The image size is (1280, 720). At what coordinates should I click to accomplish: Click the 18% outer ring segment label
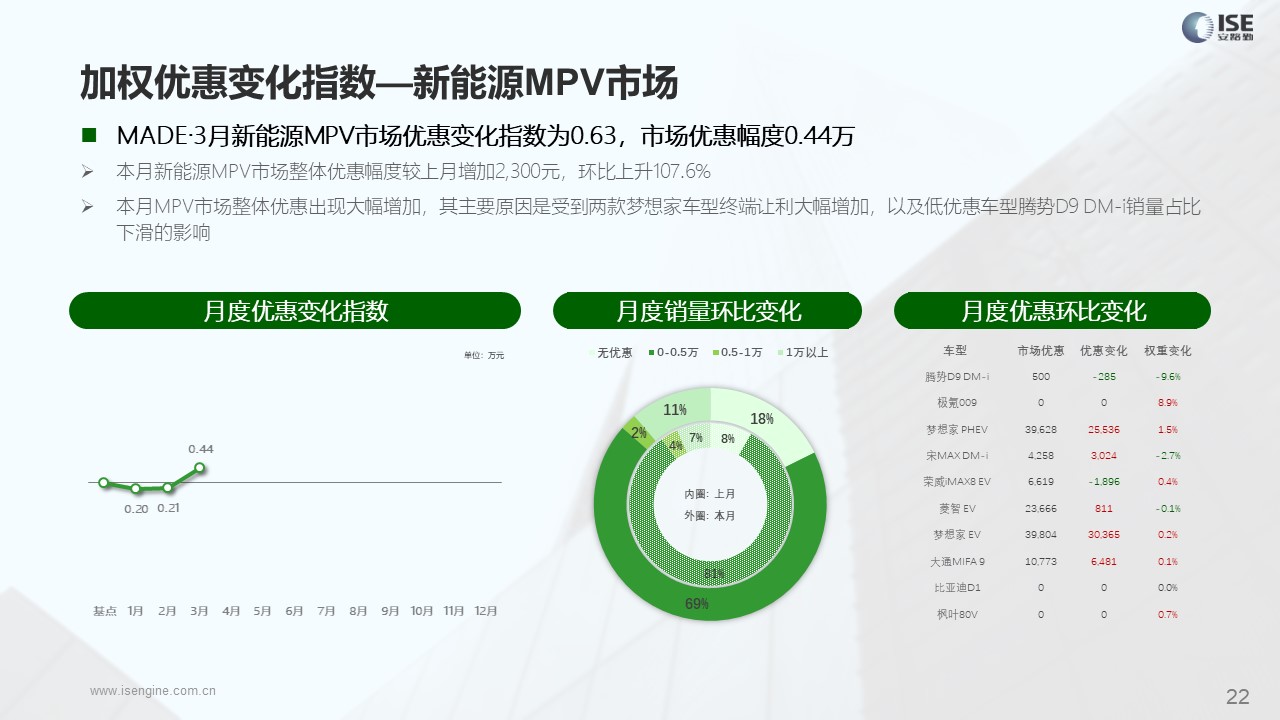click(762, 419)
